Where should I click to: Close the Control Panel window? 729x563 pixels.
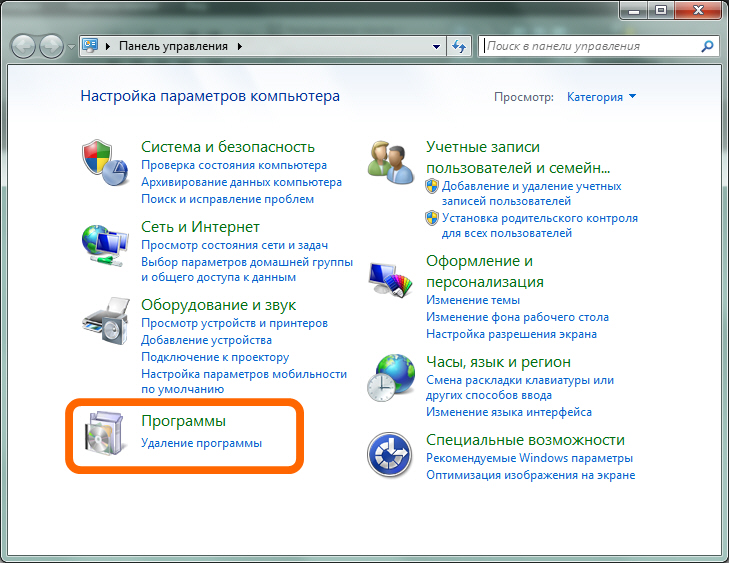pos(698,10)
